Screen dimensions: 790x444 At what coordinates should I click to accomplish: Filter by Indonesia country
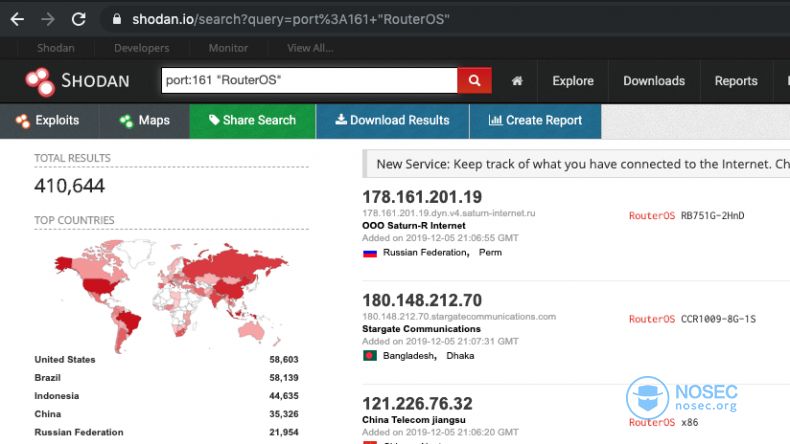[x=56, y=396]
